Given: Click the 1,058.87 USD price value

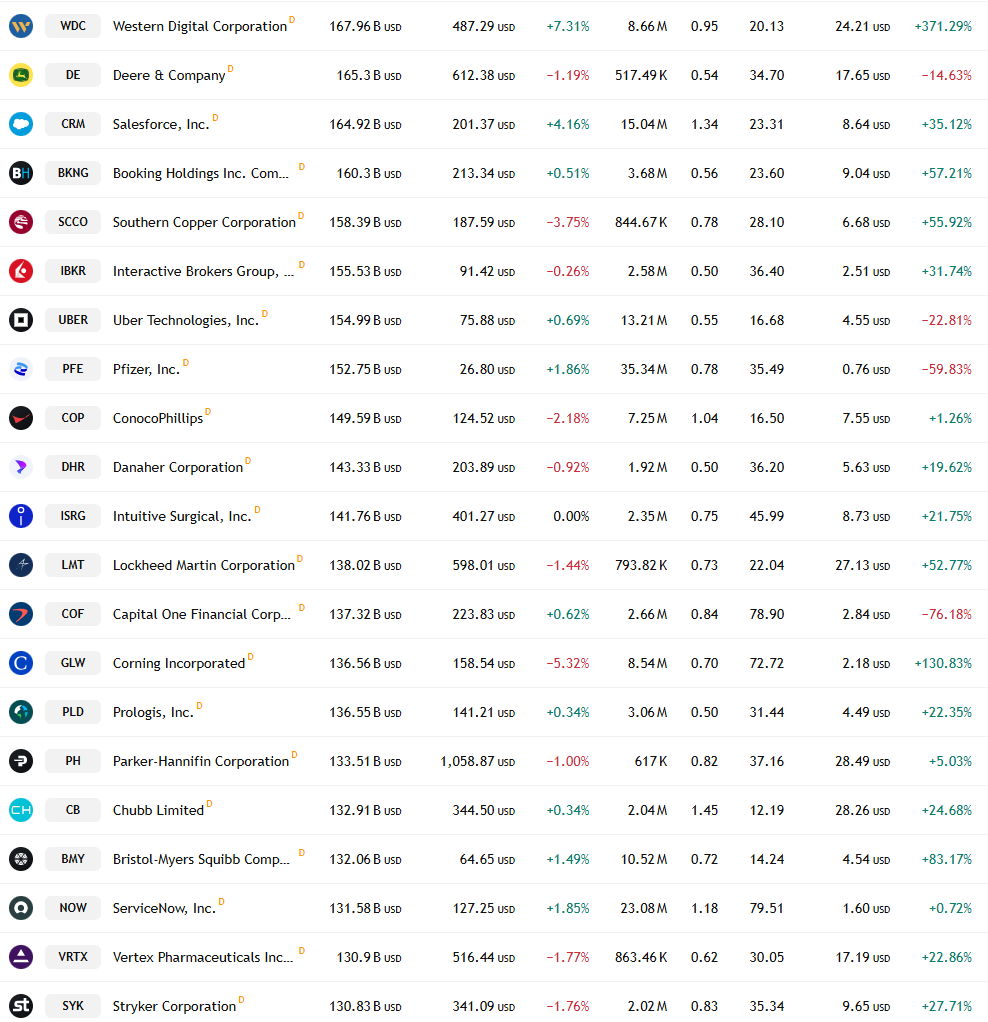Looking at the screenshot, I should pos(478,761).
